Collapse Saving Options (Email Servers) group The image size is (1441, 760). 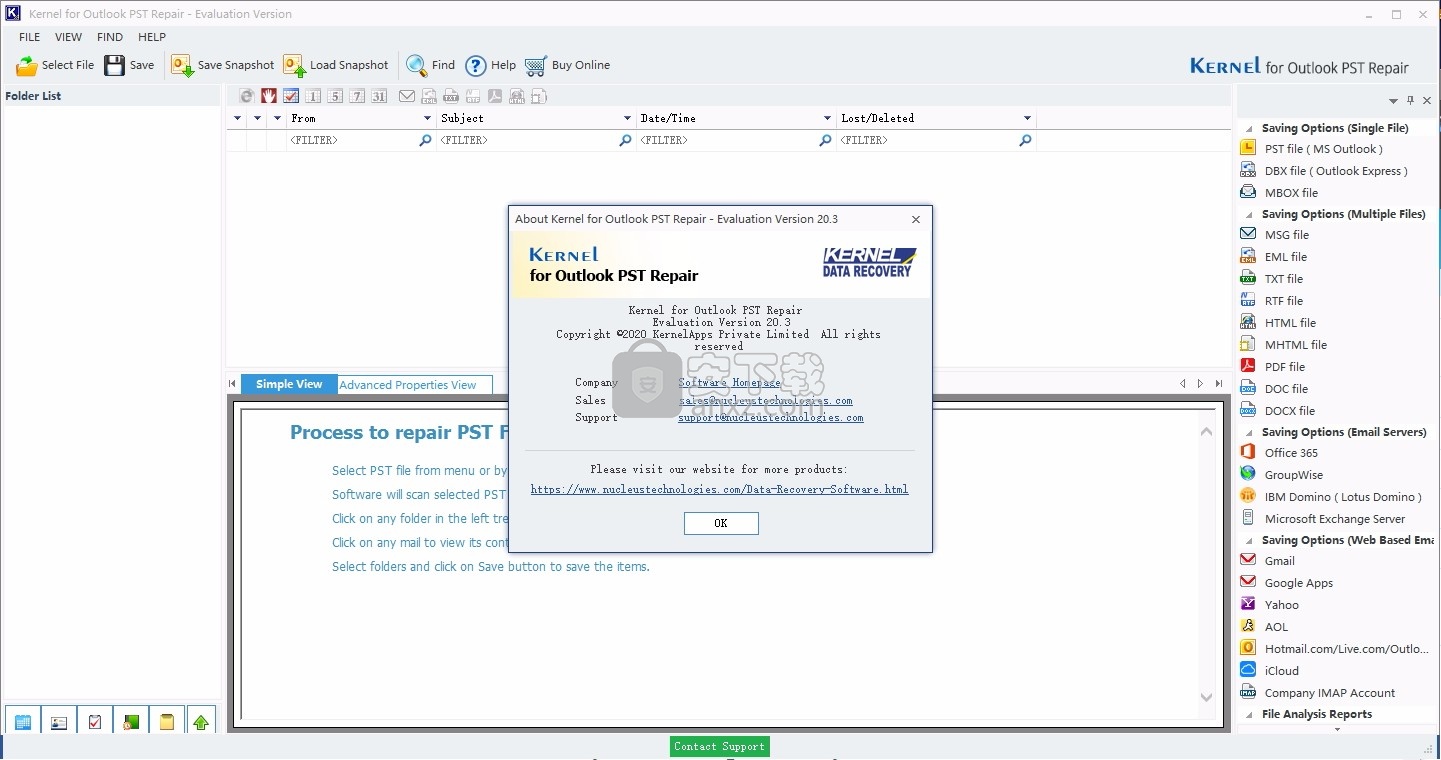pyautogui.click(x=1249, y=433)
